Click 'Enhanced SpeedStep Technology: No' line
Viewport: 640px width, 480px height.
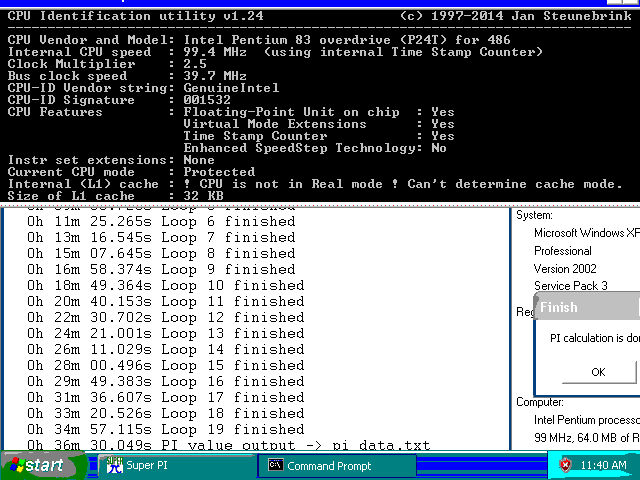tap(315, 148)
